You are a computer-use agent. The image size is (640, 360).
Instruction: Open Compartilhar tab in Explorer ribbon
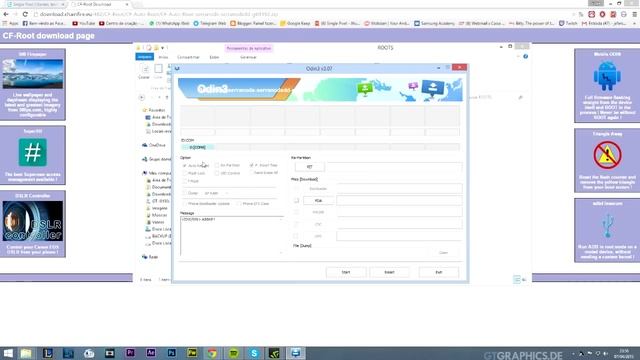tap(188, 57)
